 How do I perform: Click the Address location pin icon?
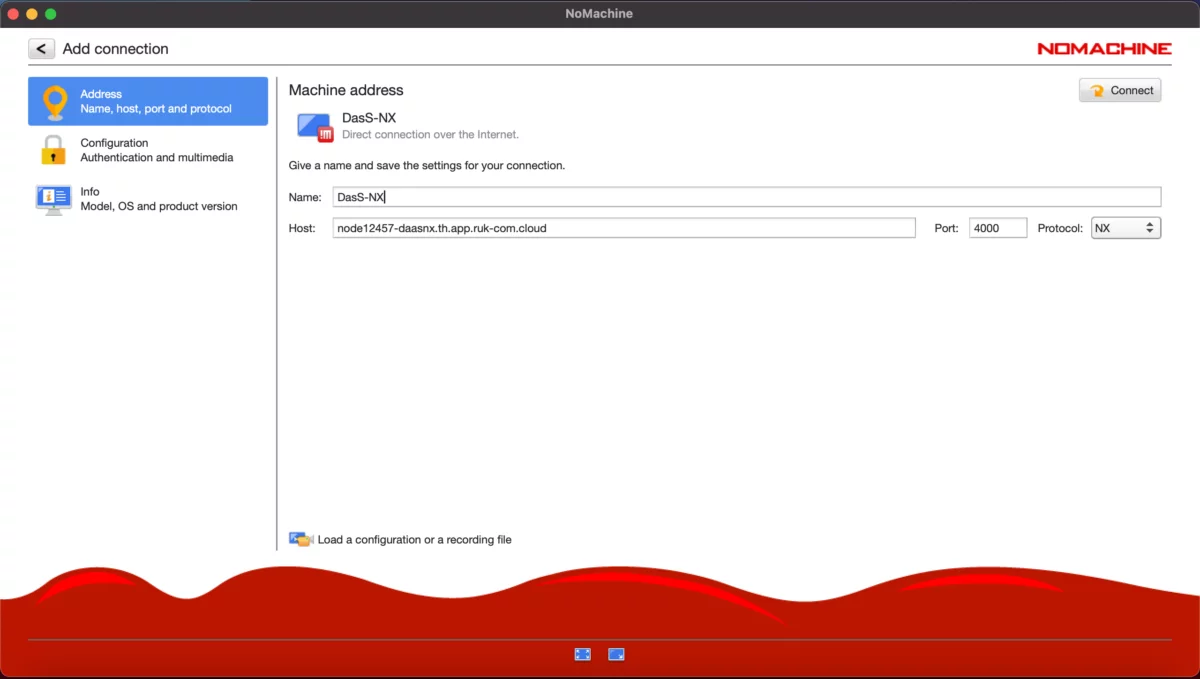pyautogui.click(x=54, y=101)
